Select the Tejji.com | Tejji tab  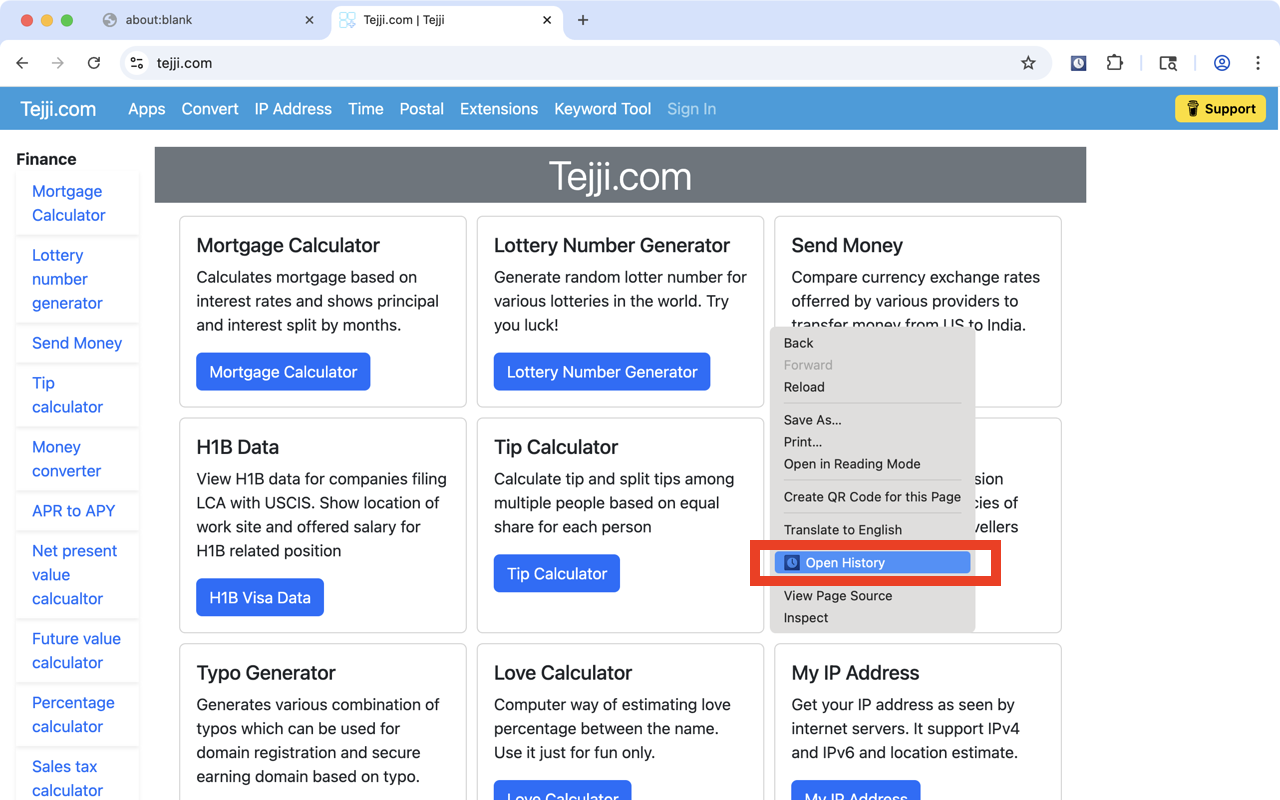tap(445, 20)
